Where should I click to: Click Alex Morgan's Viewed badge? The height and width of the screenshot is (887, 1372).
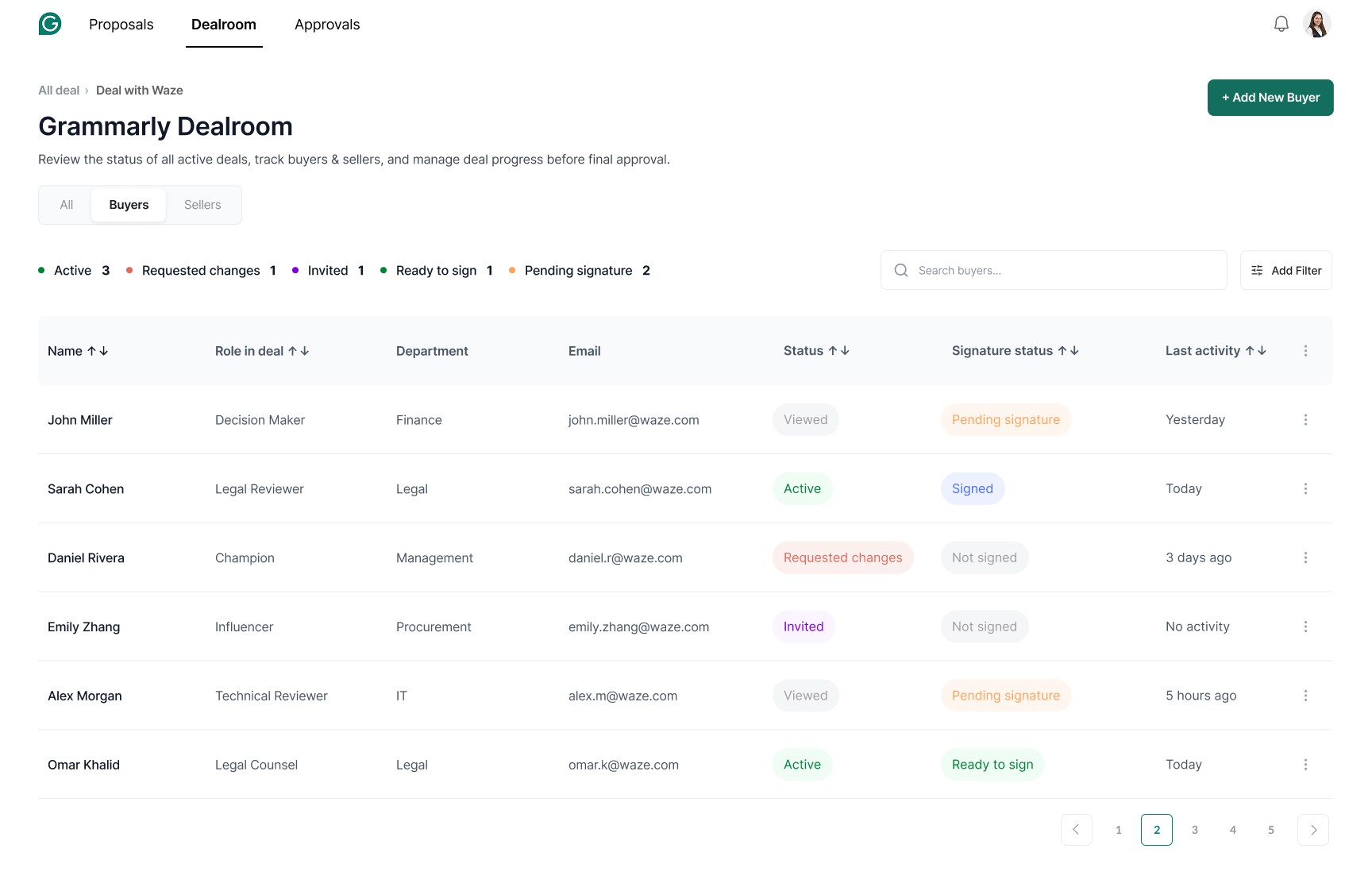pyautogui.click(x=806, y=696)
